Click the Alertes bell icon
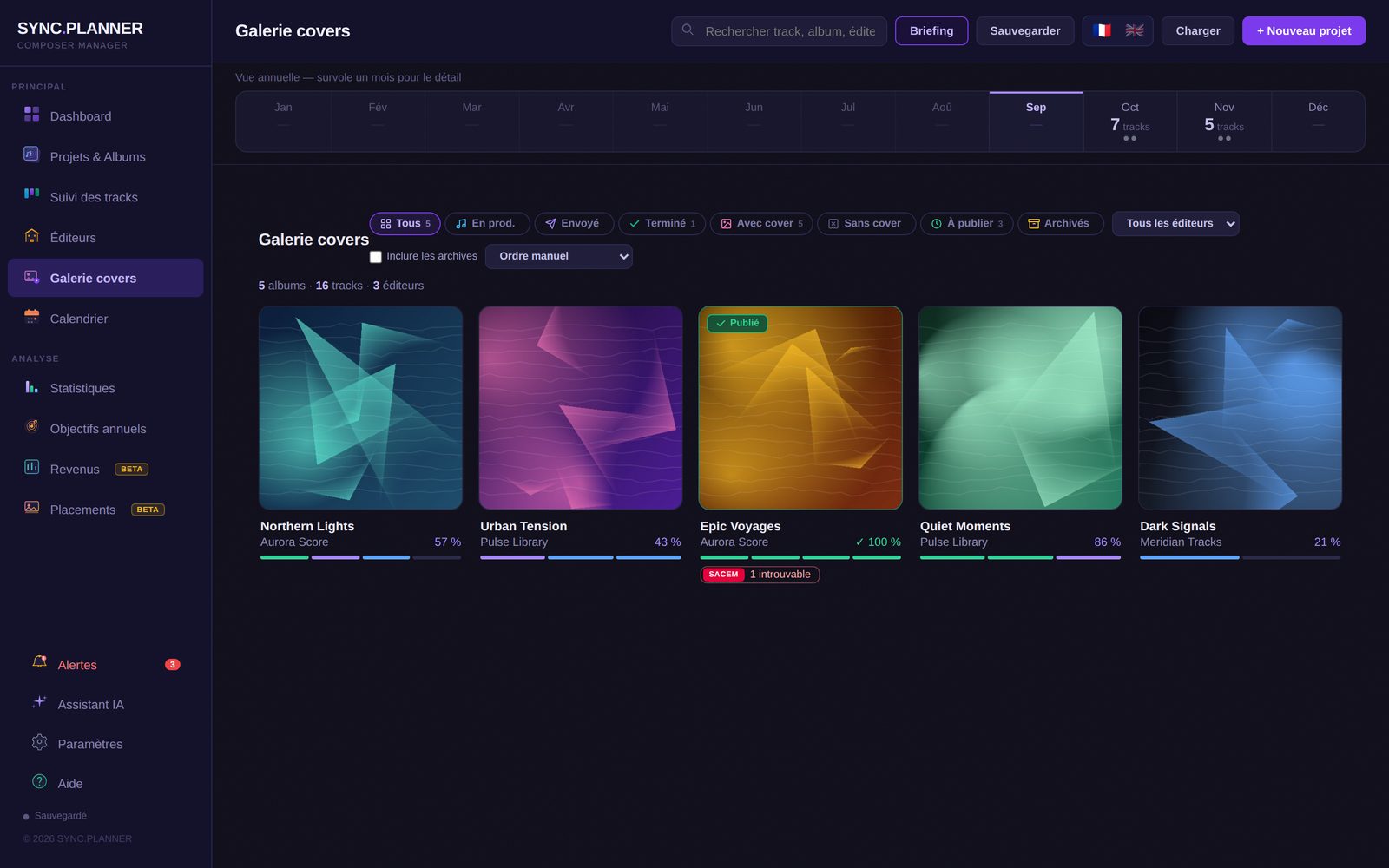Screen dimensions: 1389x868 click(39, 662)
